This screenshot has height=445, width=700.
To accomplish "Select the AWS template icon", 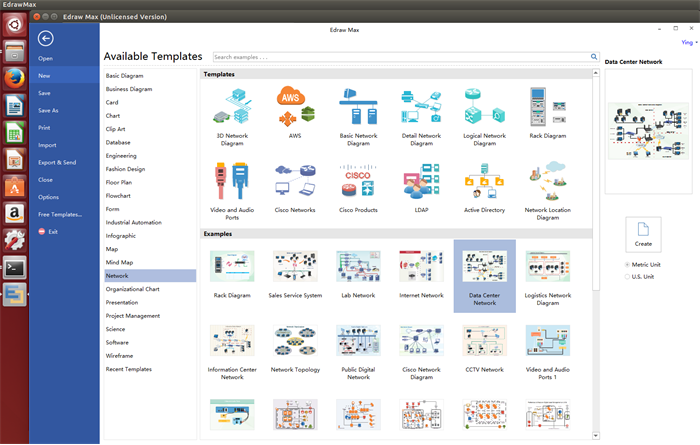I will [295, 106].
